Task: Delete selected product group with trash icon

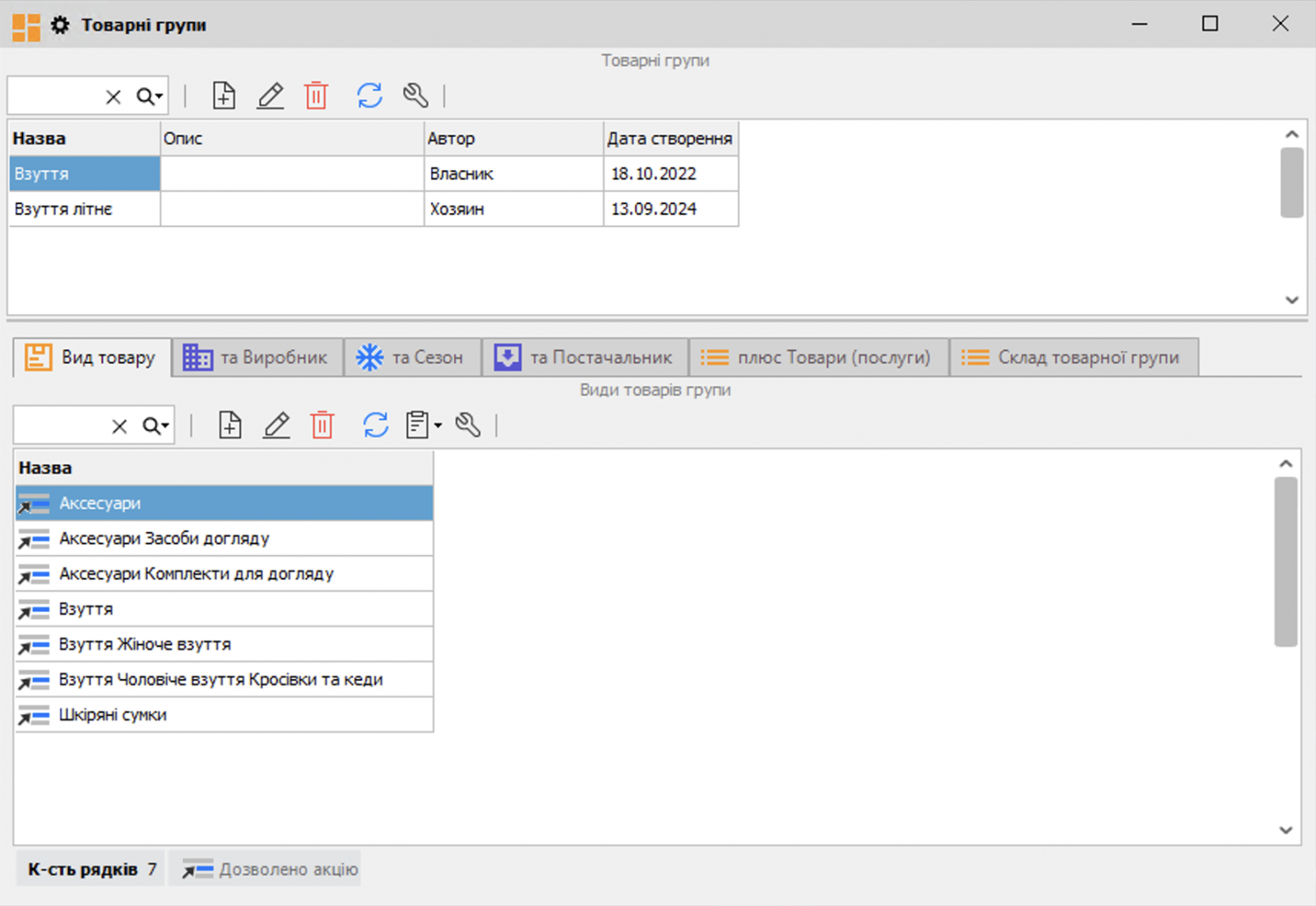Action: [x=317, y=96]
